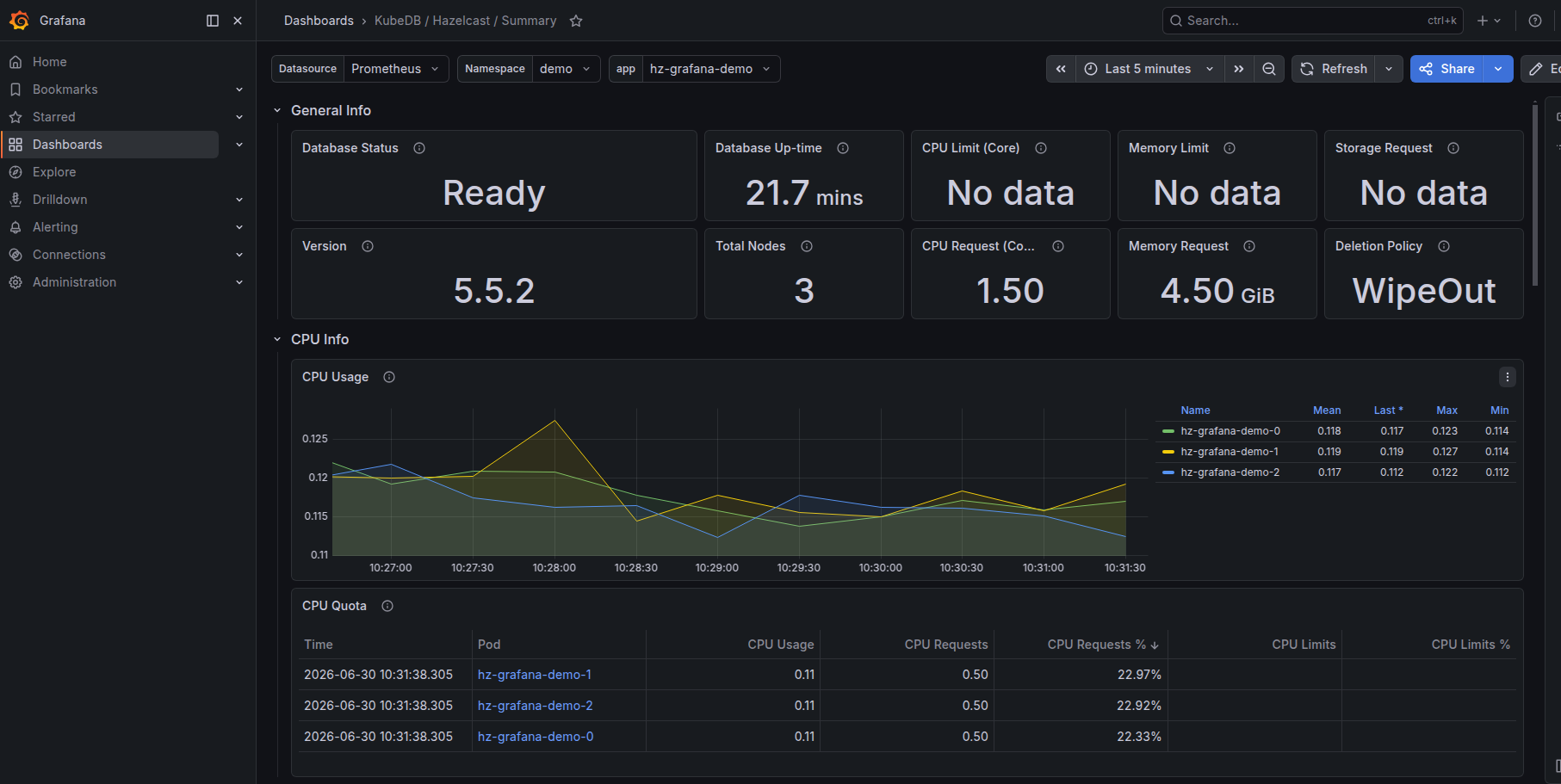Viewport: 1561px width, 784px height.
Task: Click the Dashboards breadcrumb link
Action: coord(319,21)
